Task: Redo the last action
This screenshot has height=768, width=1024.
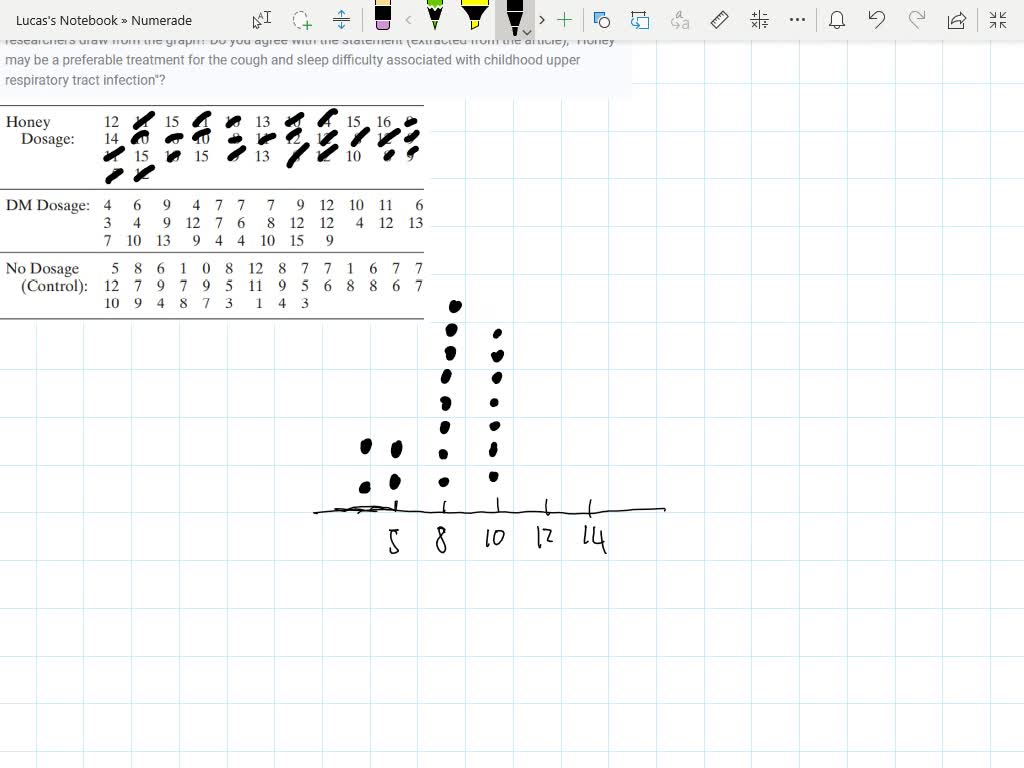Action: click(917, 20)
